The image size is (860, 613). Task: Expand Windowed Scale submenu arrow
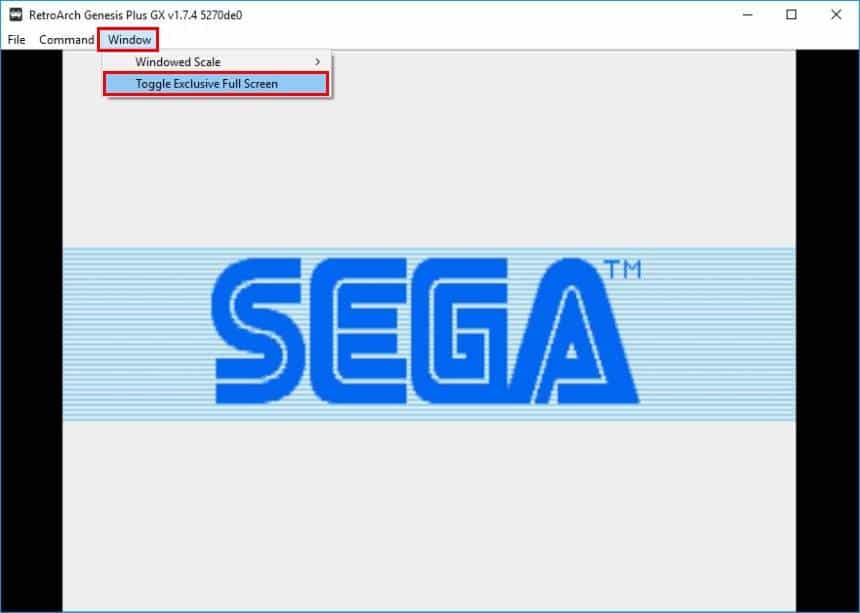[x=318, y=62]
